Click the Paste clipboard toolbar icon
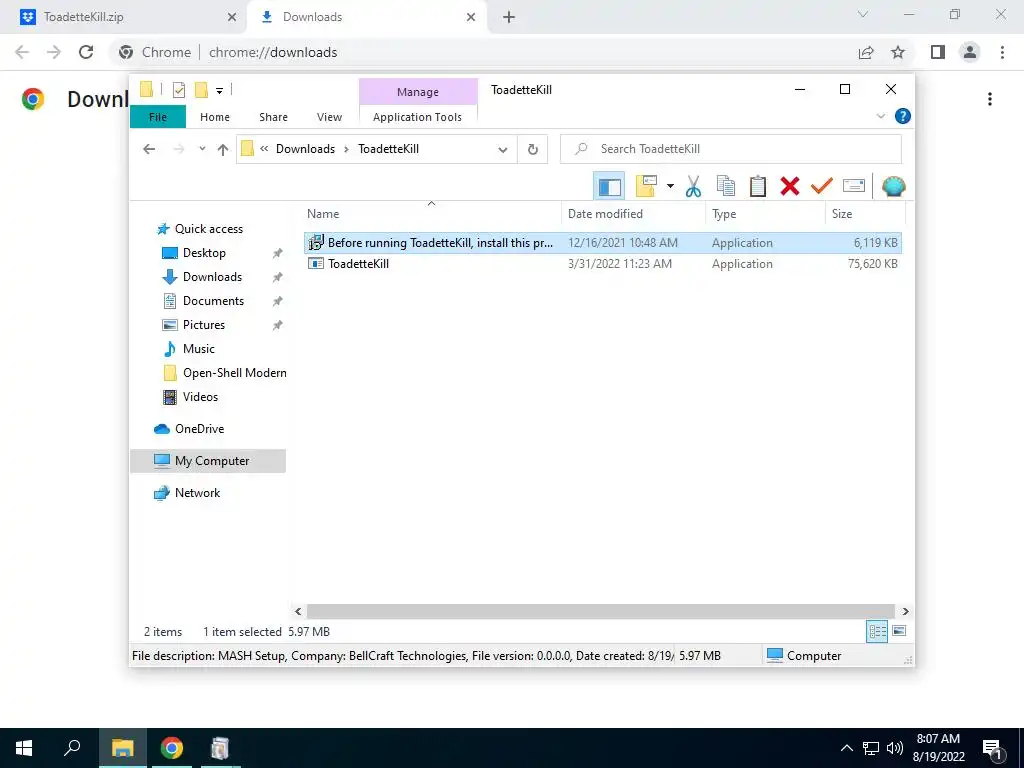The width and height of the screenshot is (1024, 768). (758, 187)
